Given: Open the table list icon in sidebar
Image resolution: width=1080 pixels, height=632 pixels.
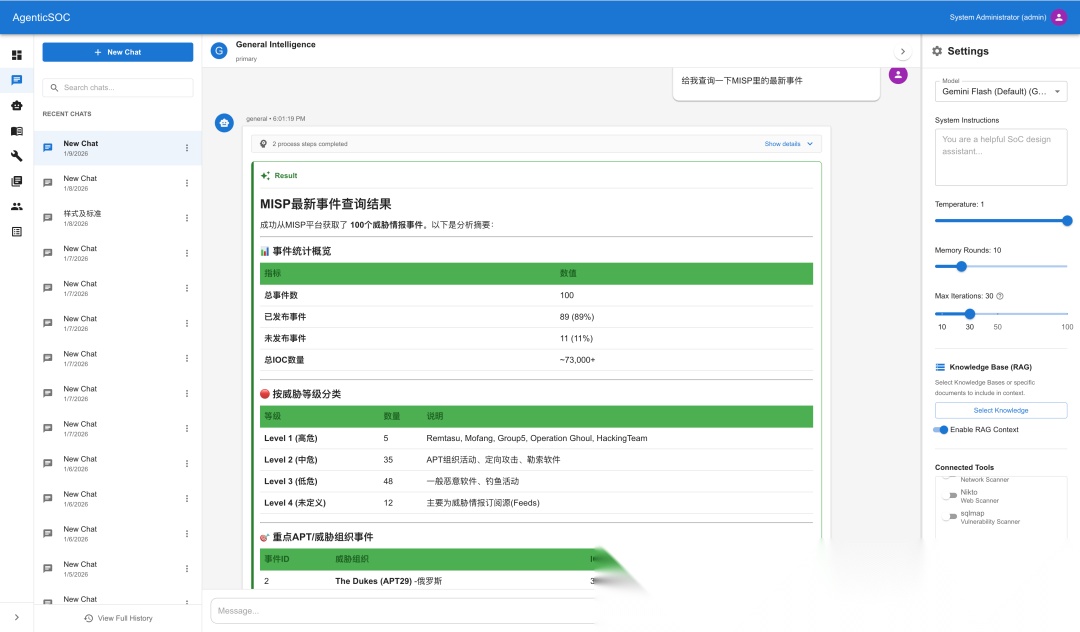Looking at the screenshot, I should pos(17,231).
